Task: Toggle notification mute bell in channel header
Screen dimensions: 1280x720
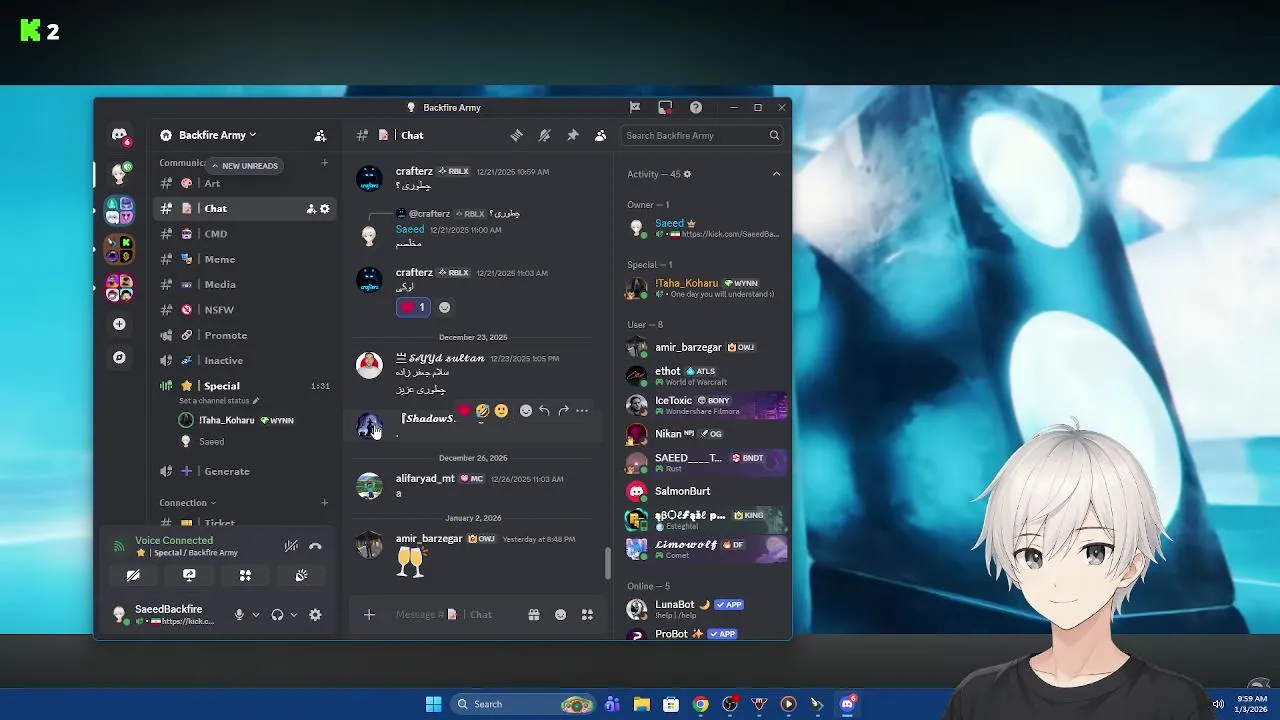Action: pos(544,135)
